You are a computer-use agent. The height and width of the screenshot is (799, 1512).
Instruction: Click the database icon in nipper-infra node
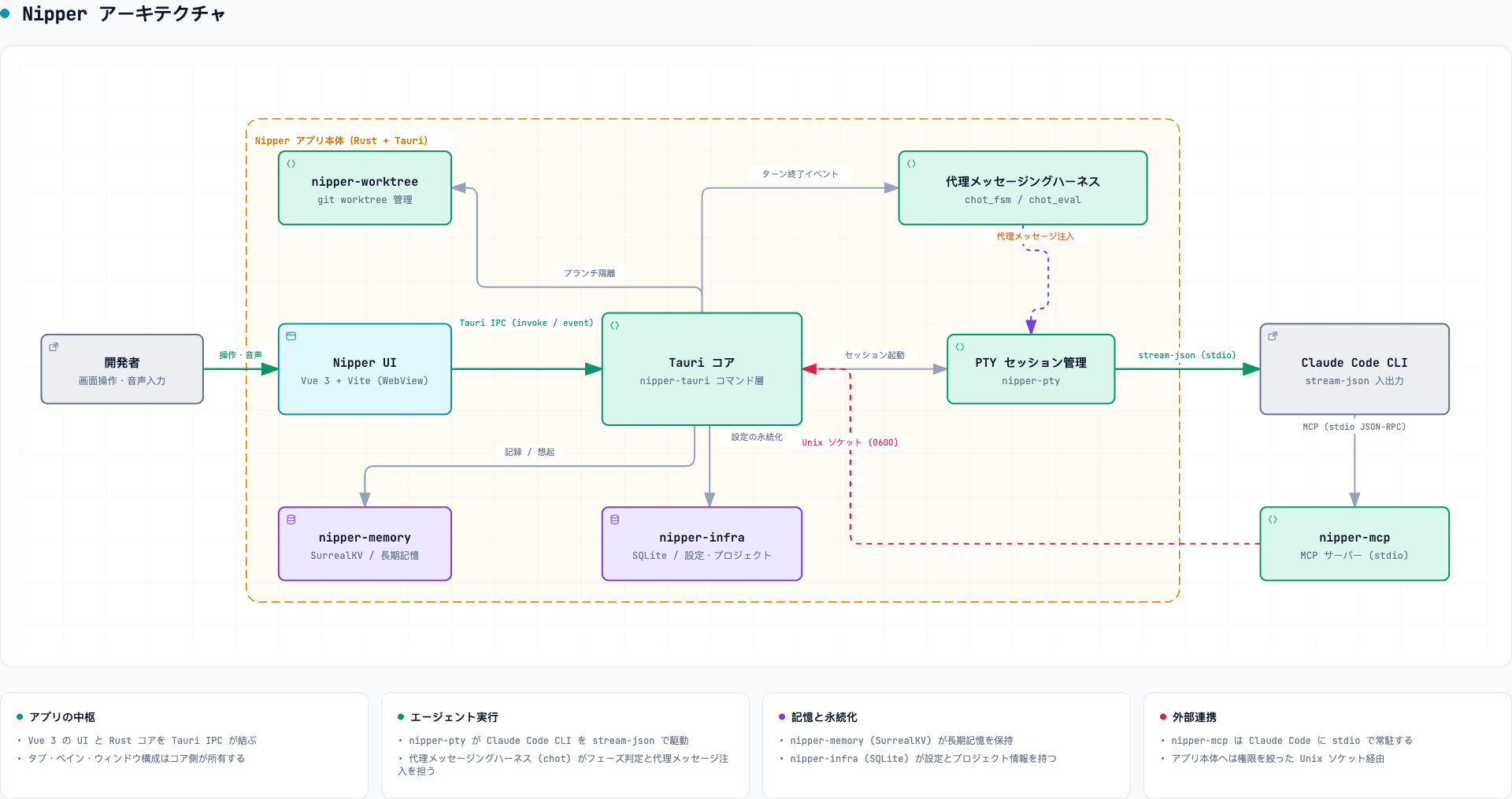coord(614,520)
